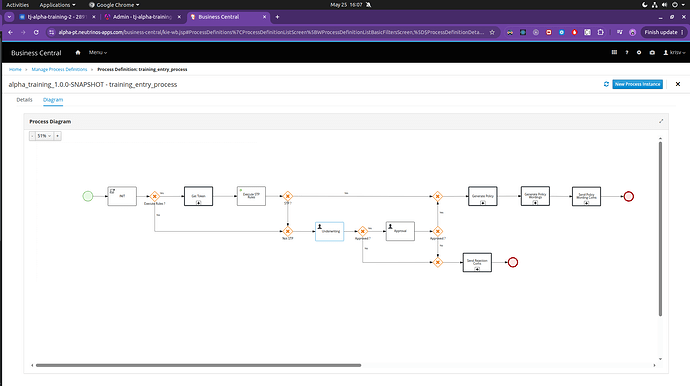Screen dimensions: 690x386
Task: Open the Applications menu in top bar
Action: pos(57,5)
